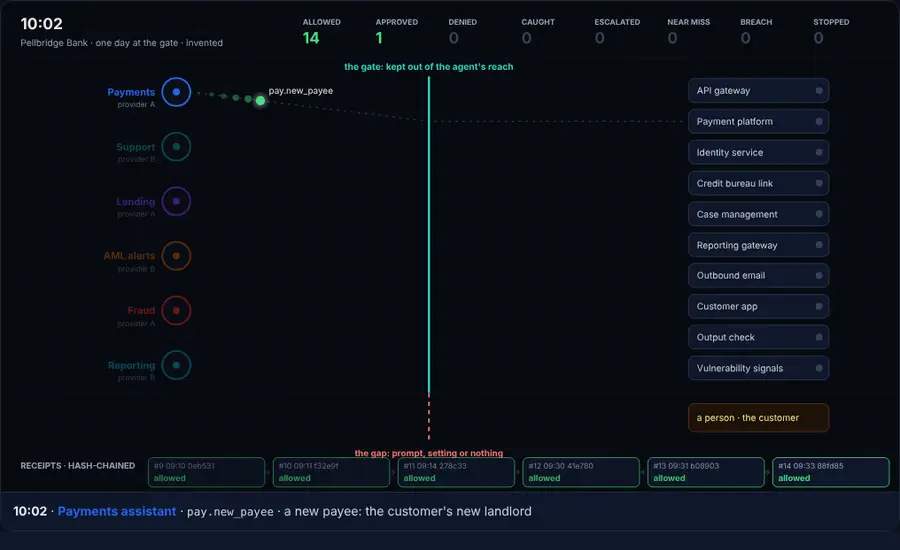Screen dimensions: 900x550
Task: Select the API gateway label
Action: 723,91
